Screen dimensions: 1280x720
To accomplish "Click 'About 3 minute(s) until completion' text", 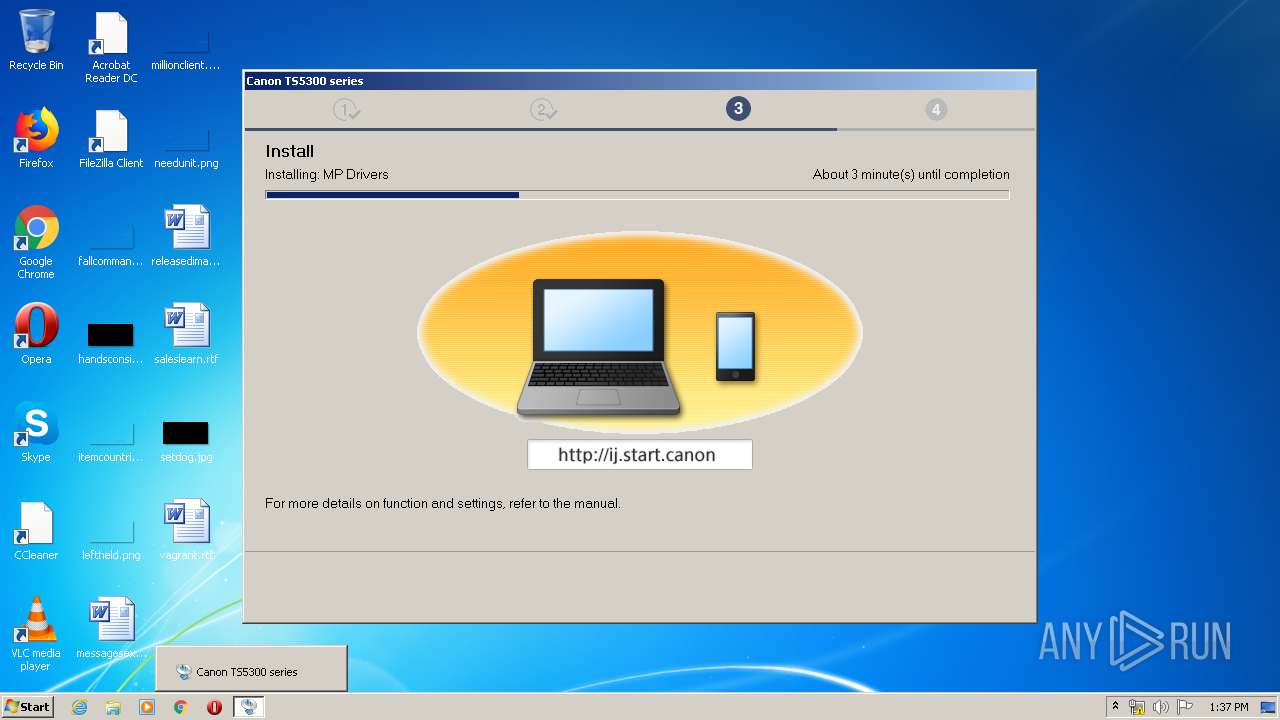I will (911, 174).
